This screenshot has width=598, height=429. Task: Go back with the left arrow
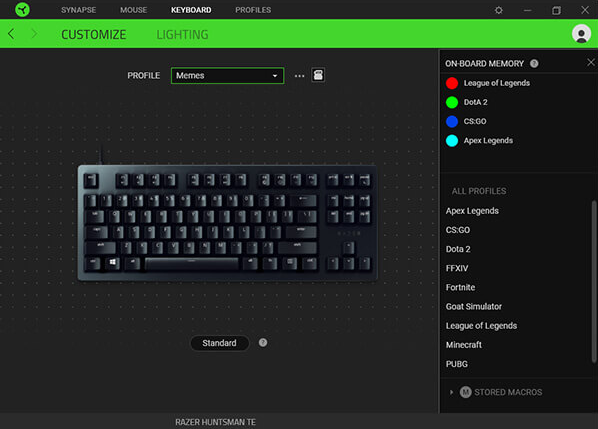(11, 34)
